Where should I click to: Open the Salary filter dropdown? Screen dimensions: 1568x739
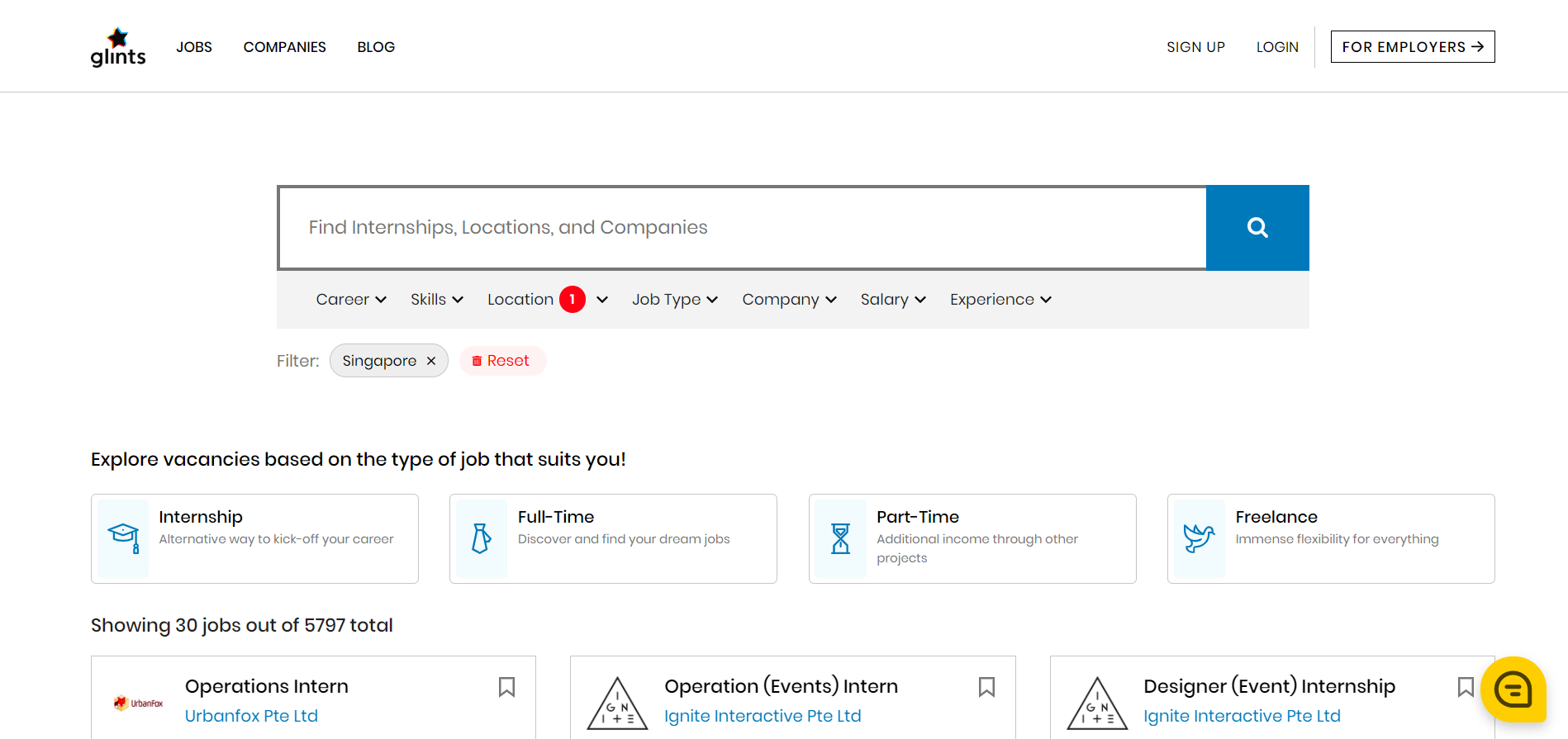click(893, 300)
